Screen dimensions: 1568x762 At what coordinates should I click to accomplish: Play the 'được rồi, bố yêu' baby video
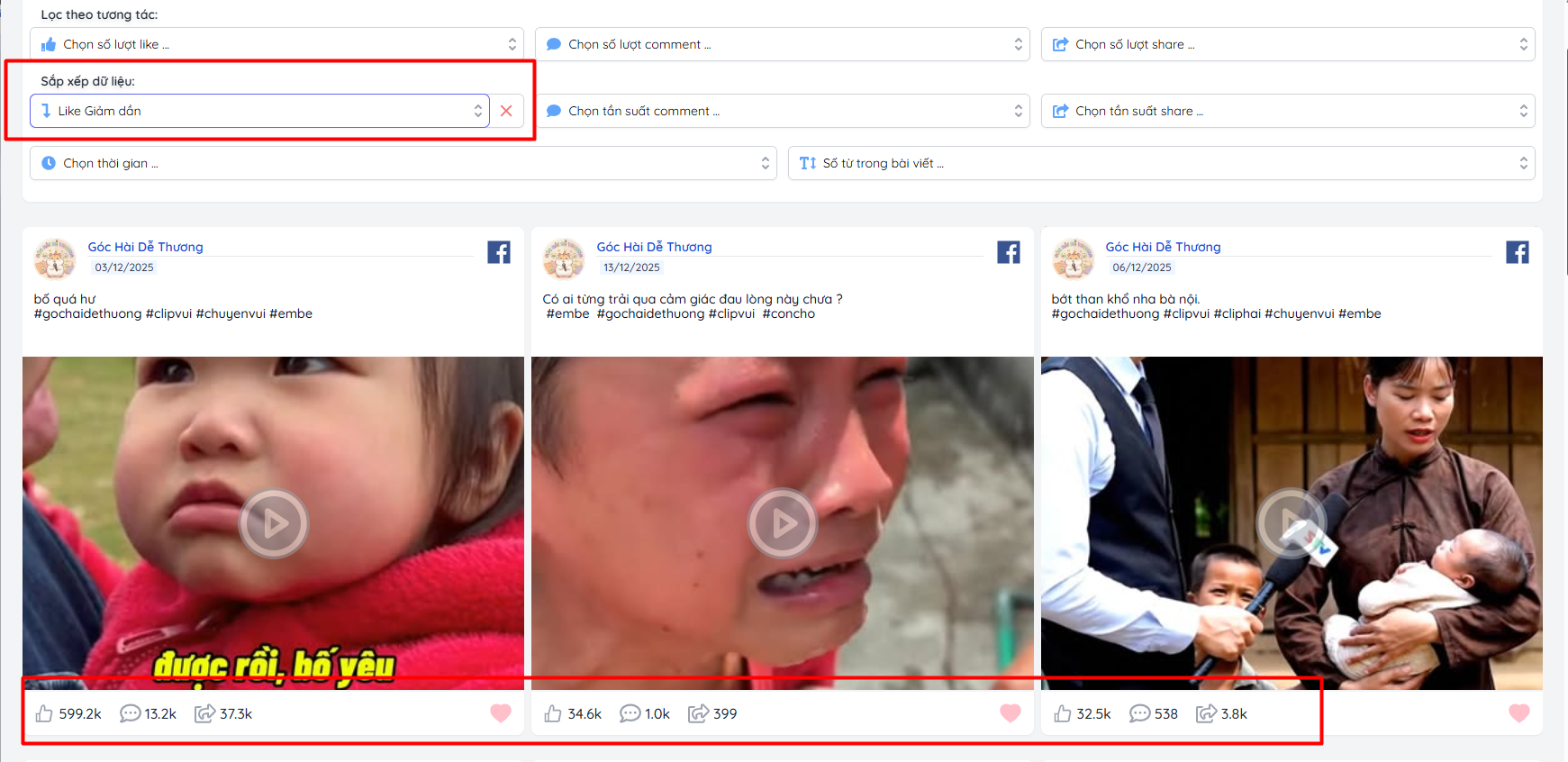[273, 523]
